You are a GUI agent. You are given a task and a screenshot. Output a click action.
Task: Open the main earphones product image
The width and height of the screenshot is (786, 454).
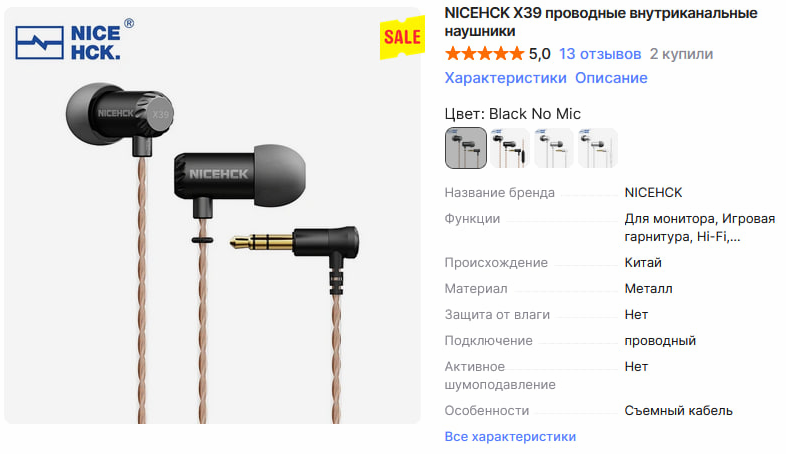pyautogui.click(x=213, y=215)
